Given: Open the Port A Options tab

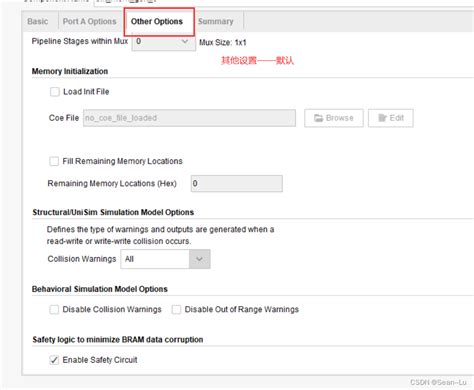Looking at the screenshot, I should 90,21.
